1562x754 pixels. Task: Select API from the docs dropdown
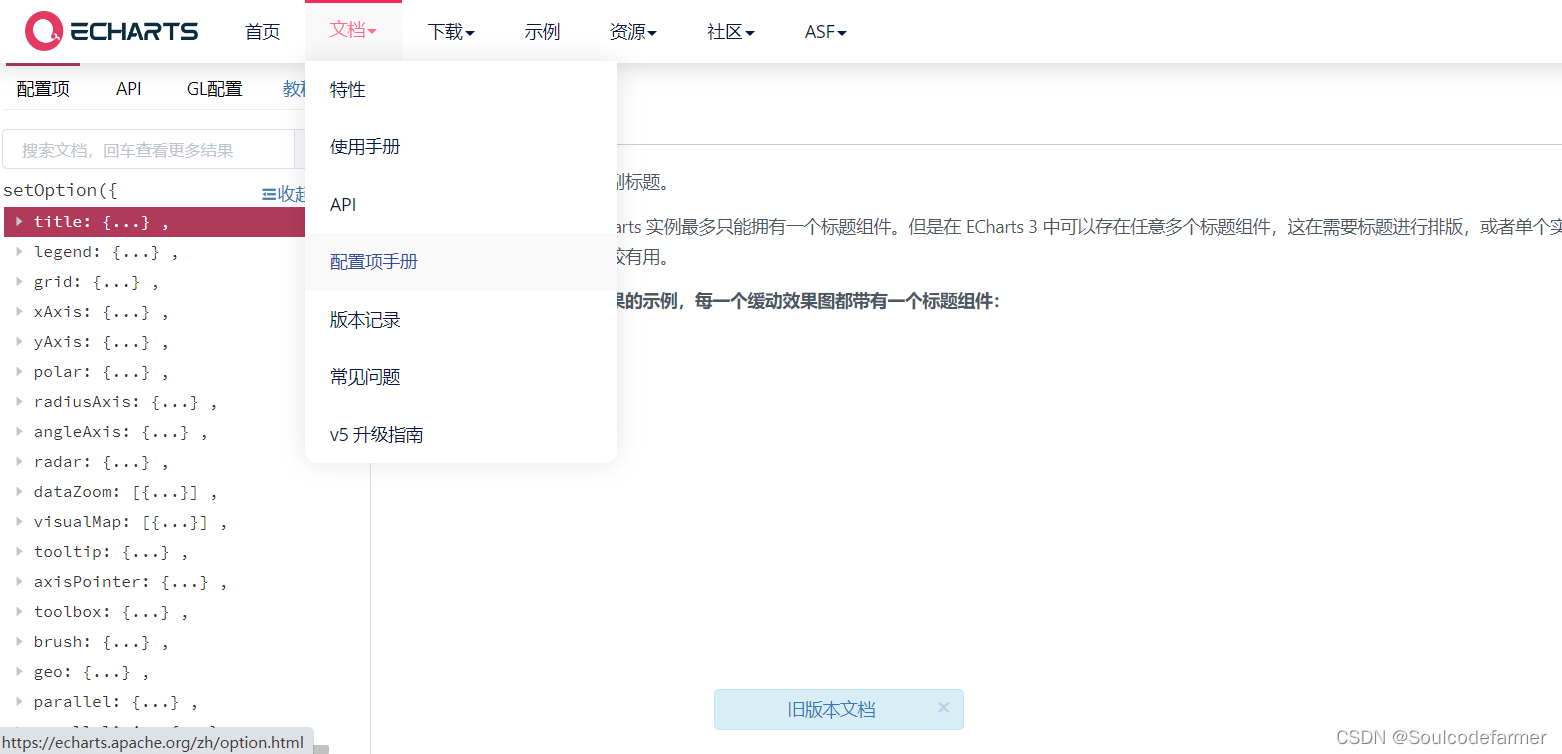click(461, 205)
